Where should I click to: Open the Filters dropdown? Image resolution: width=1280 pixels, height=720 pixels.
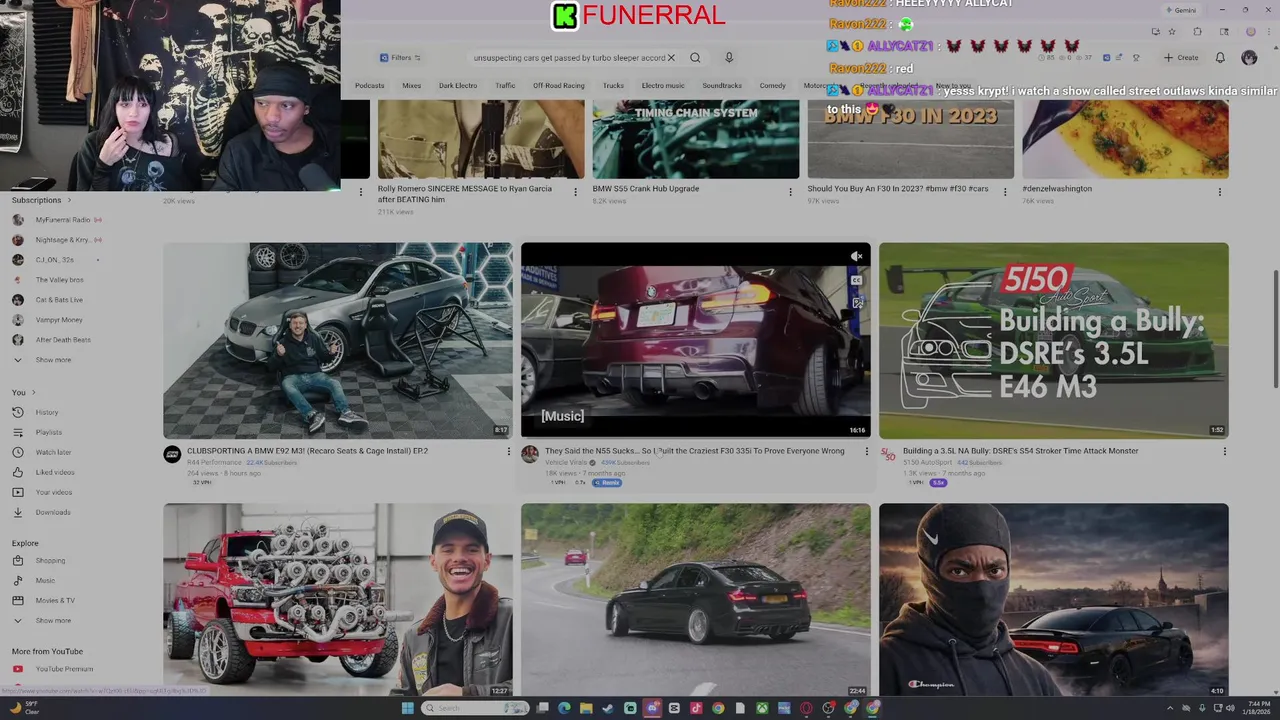400,58
